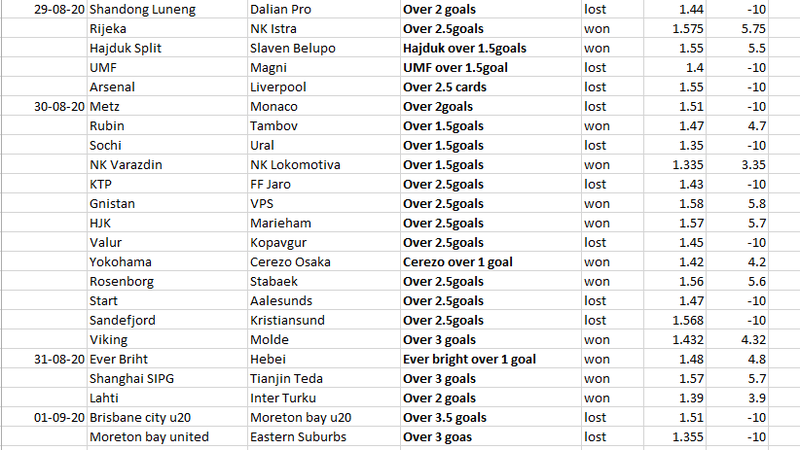This screenshot has height=450, width=800.
Task: Select the 1.568 odds cell
Action: pyautogui.click(x=674, y=320)
